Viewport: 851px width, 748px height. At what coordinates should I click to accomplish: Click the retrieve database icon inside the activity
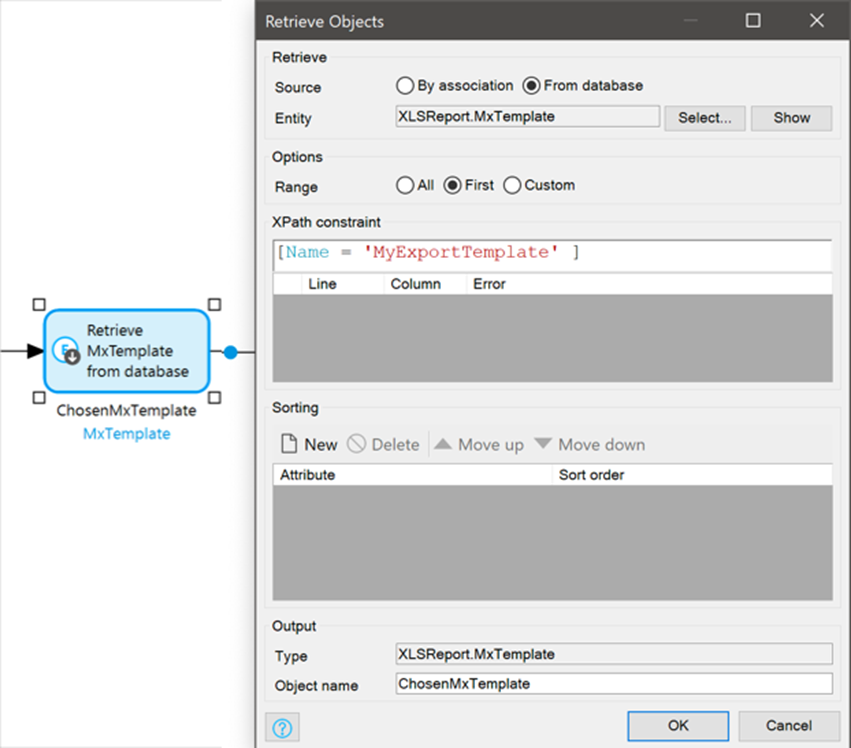64,352
